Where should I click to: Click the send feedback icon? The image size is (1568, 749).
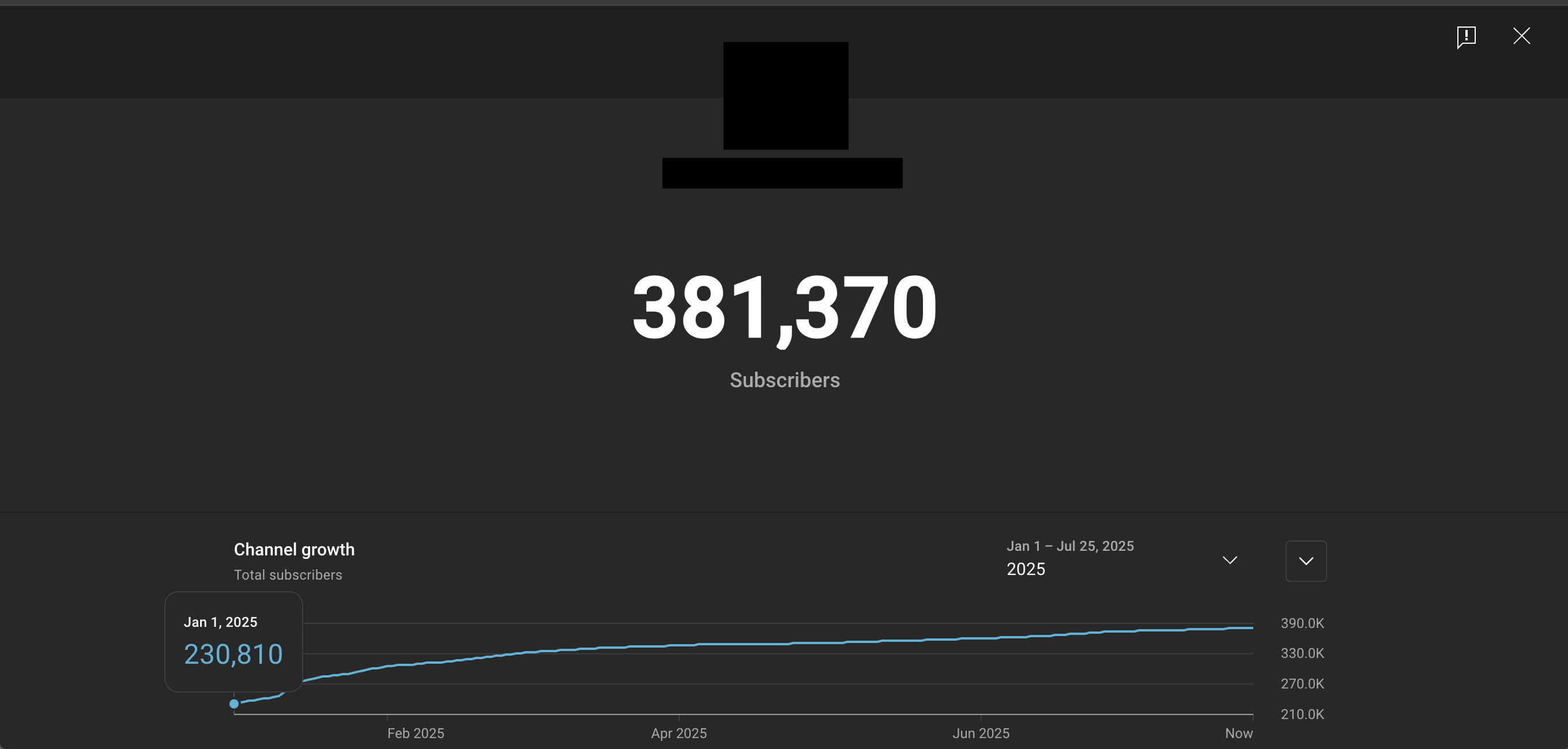(1466, 36)
